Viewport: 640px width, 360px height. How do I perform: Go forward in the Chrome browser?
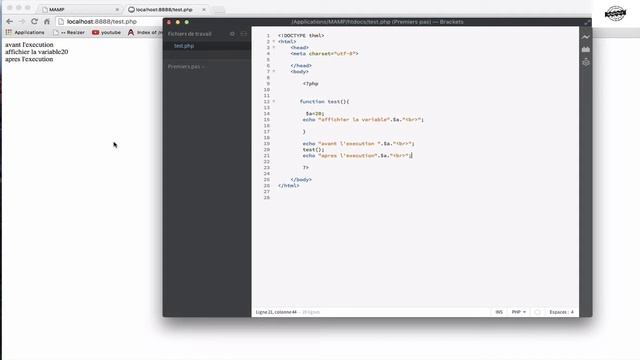(22, 21)
